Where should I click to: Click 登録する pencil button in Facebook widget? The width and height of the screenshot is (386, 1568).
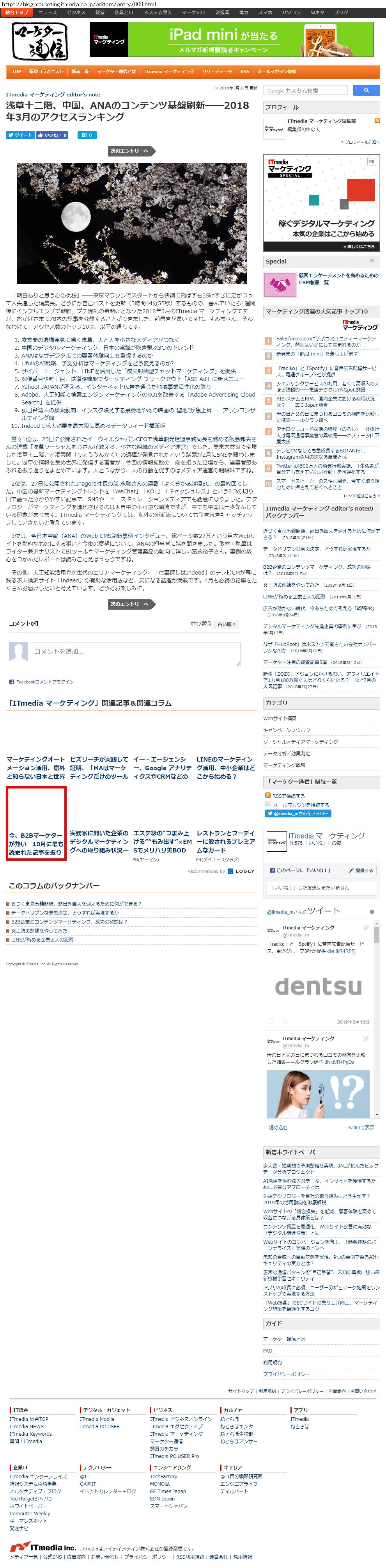[x=361, y=870]
